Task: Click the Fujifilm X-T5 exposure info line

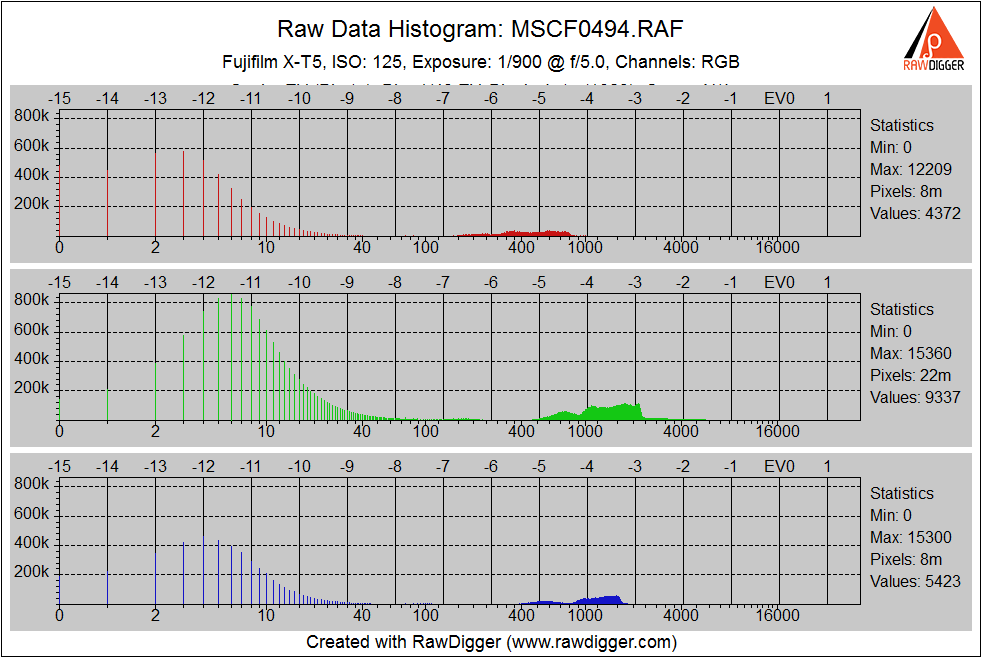Action: pyautogui.click(x=480, y=62)
